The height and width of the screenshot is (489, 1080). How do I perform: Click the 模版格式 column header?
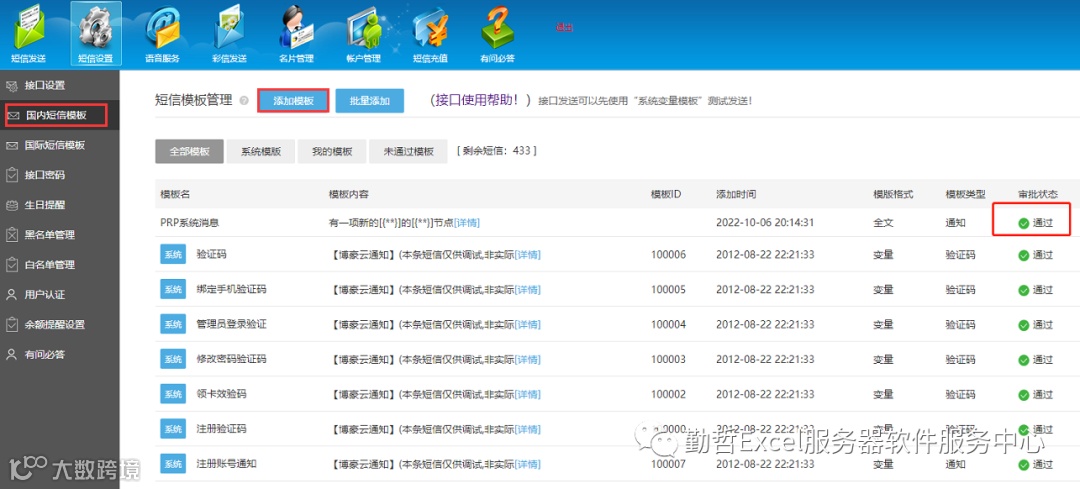point(893,194)
